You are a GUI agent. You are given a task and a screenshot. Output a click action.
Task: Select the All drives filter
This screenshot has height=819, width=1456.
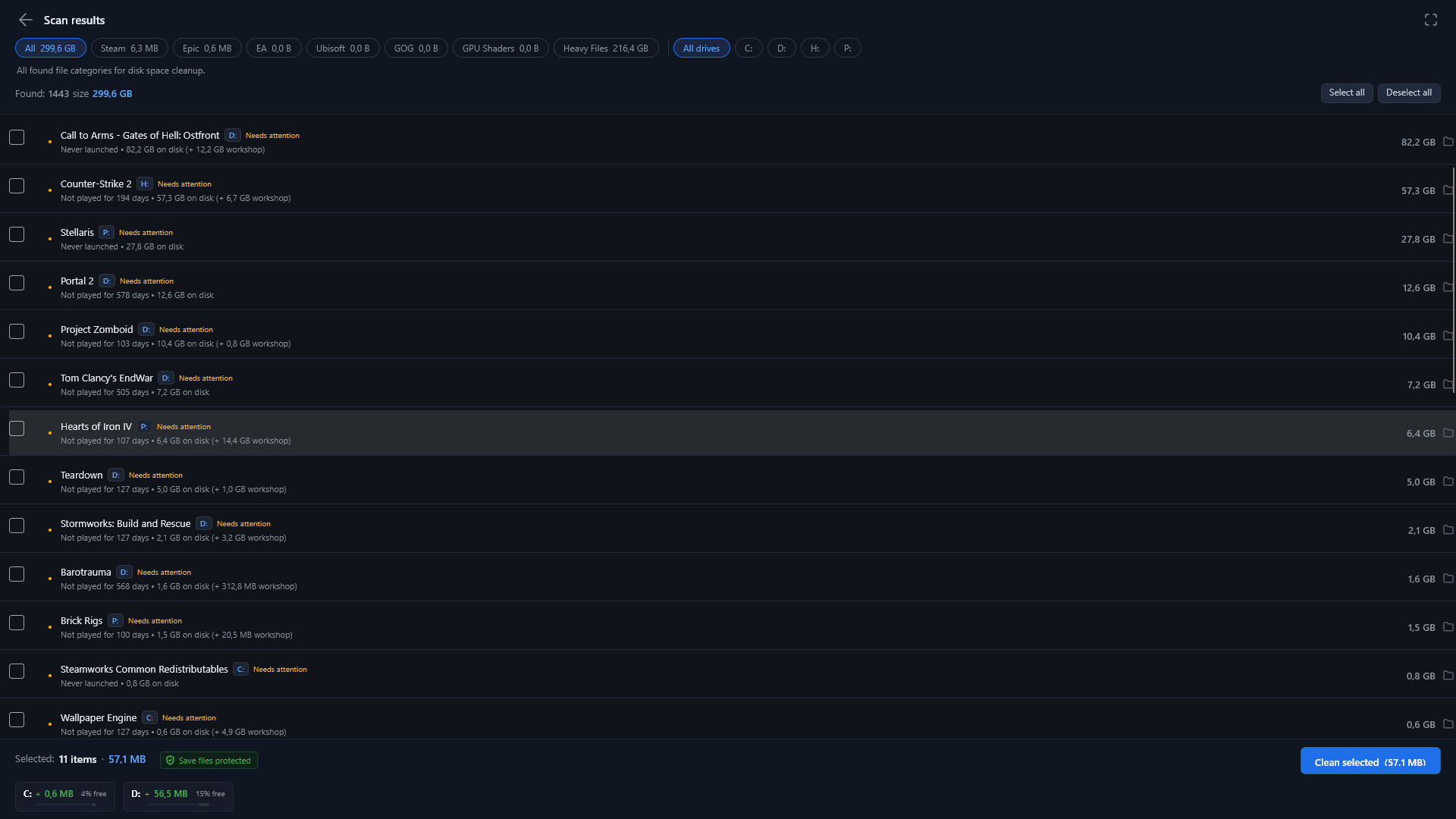(701, 48)
